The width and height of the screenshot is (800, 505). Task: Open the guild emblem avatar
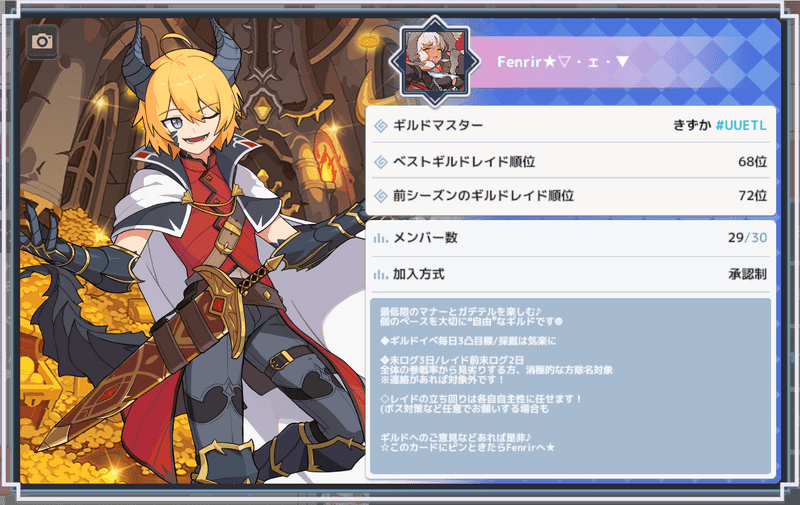435,61
